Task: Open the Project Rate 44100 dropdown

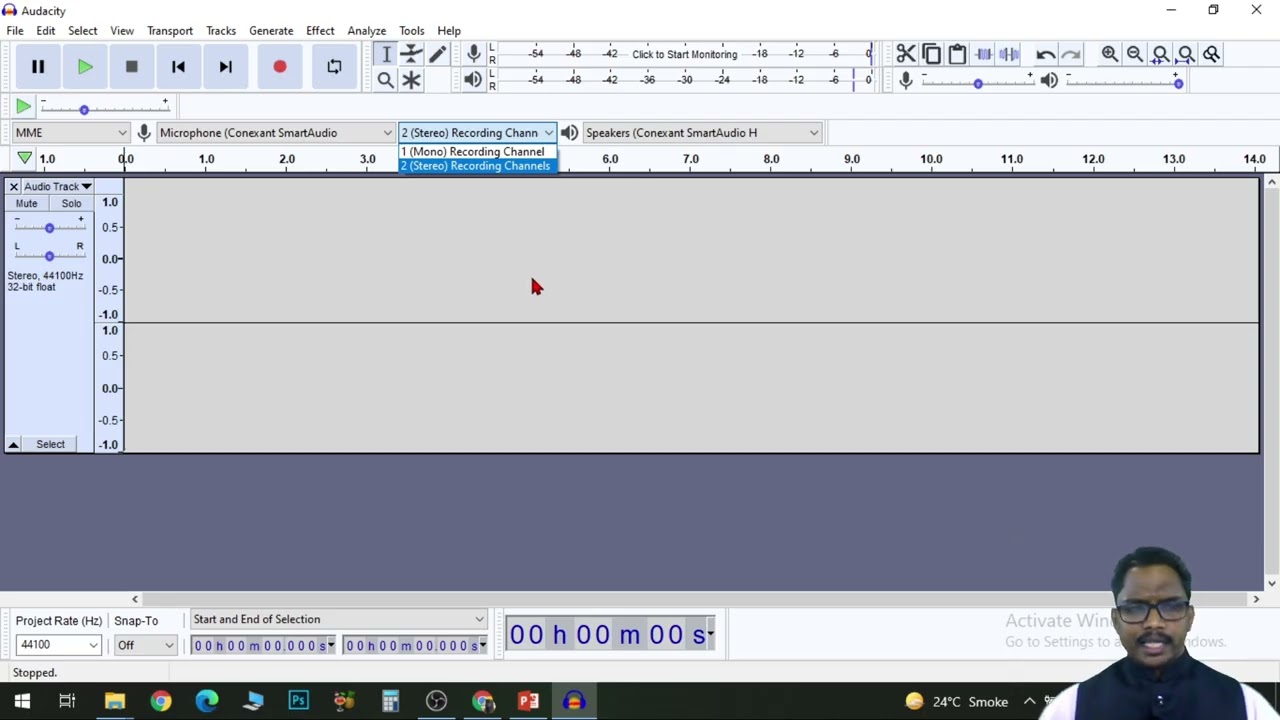Action: tap(58, 645)
